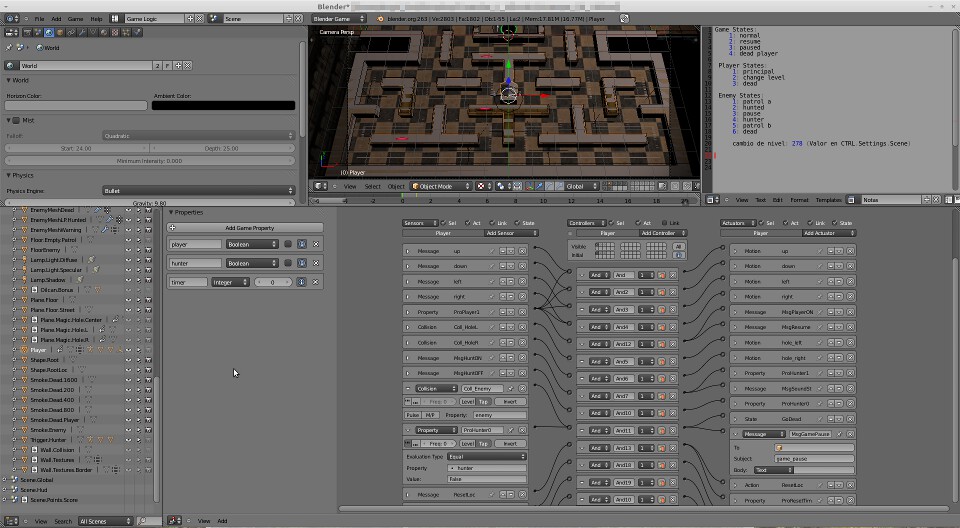Remove the Message up sensor
This screenshot has width=960, height=528.
(522, 251)
